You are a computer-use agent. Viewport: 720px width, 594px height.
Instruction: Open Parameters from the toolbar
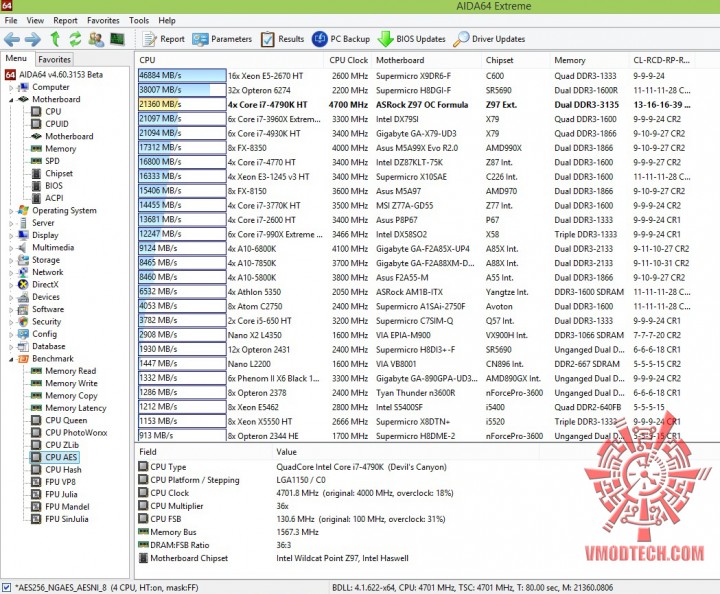click(x=222, y=39)
